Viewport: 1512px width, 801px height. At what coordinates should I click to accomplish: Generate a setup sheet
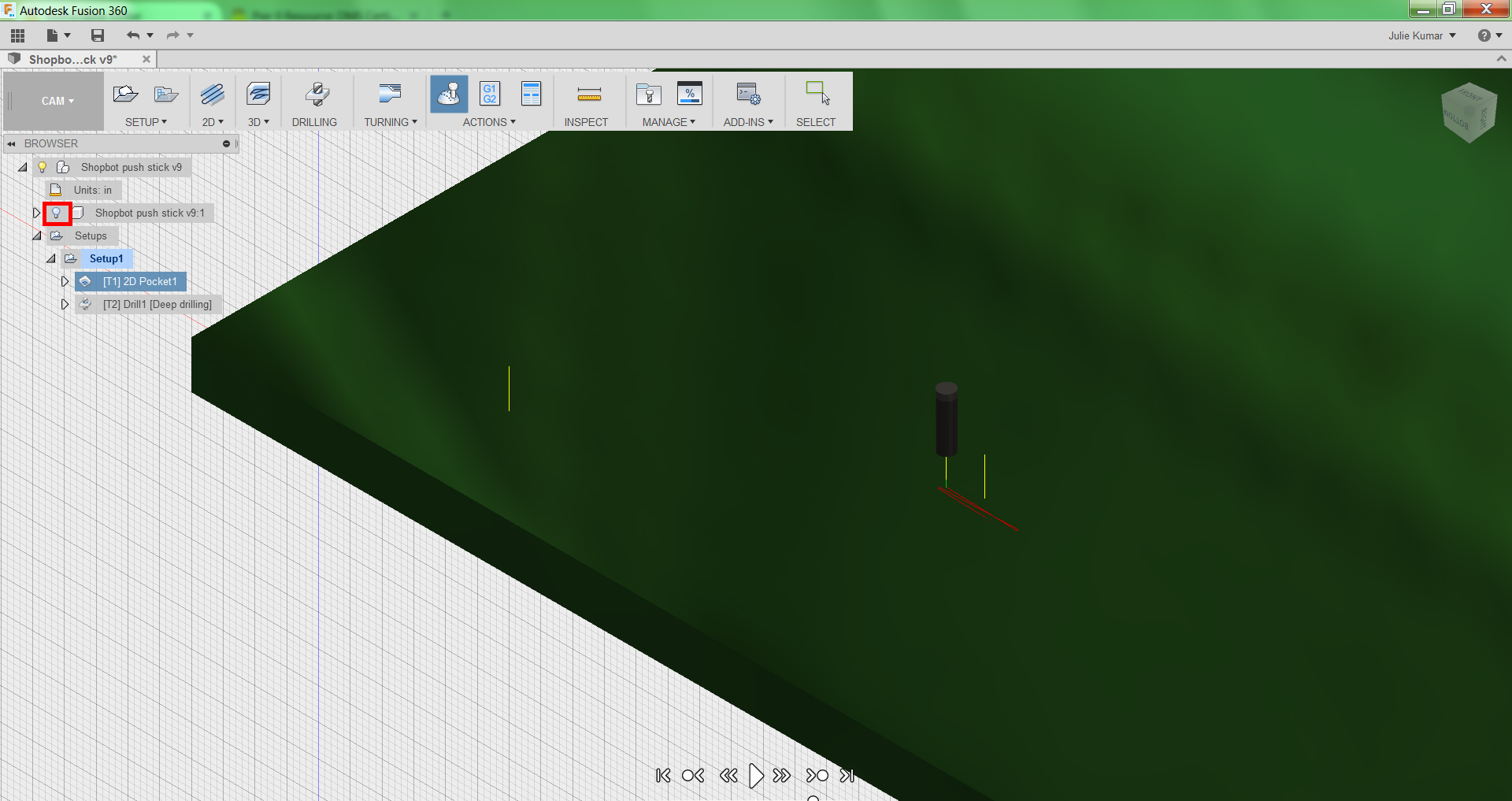[532, 94]
